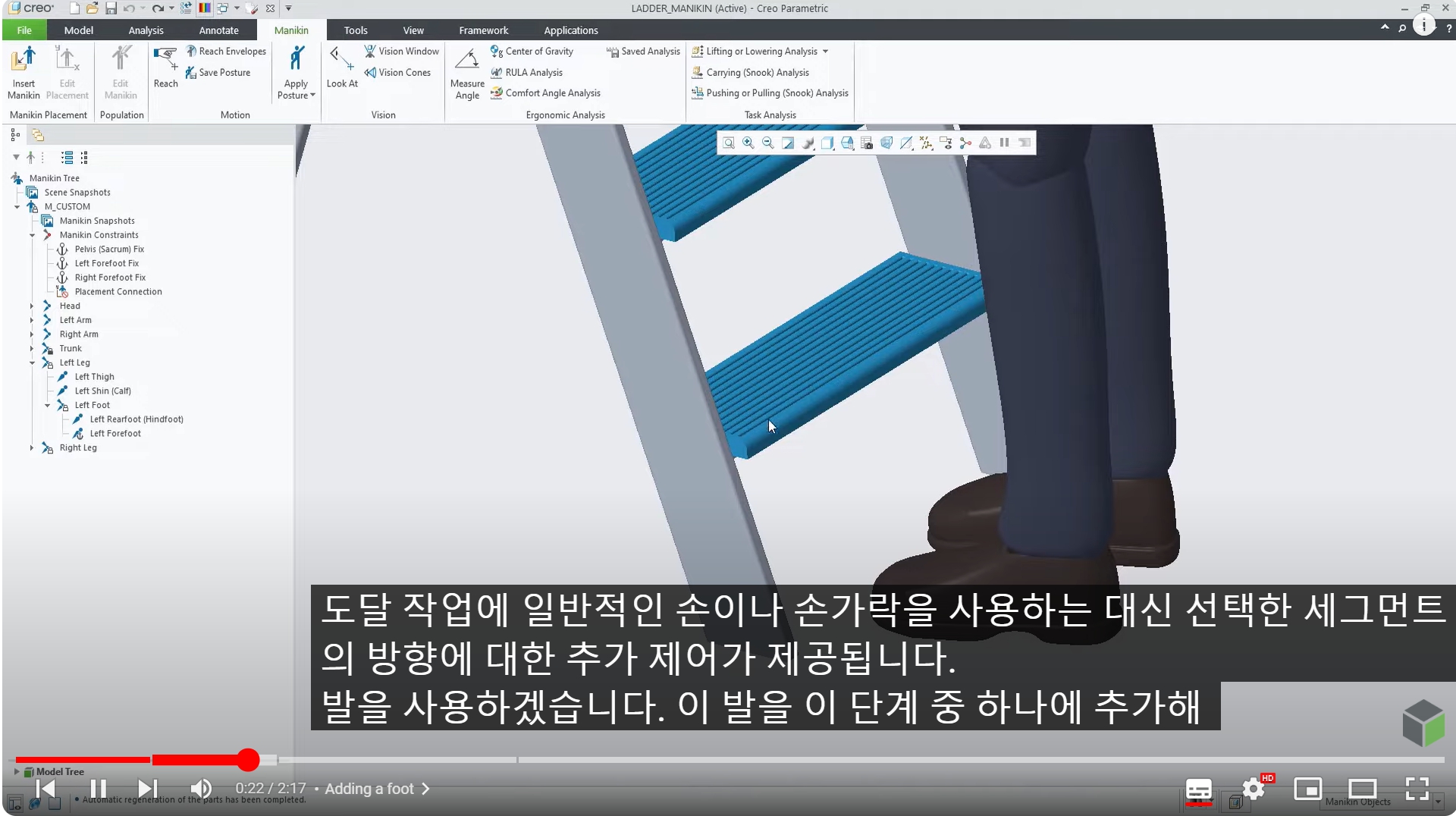Open Comfort Angle Analysis

545,93
